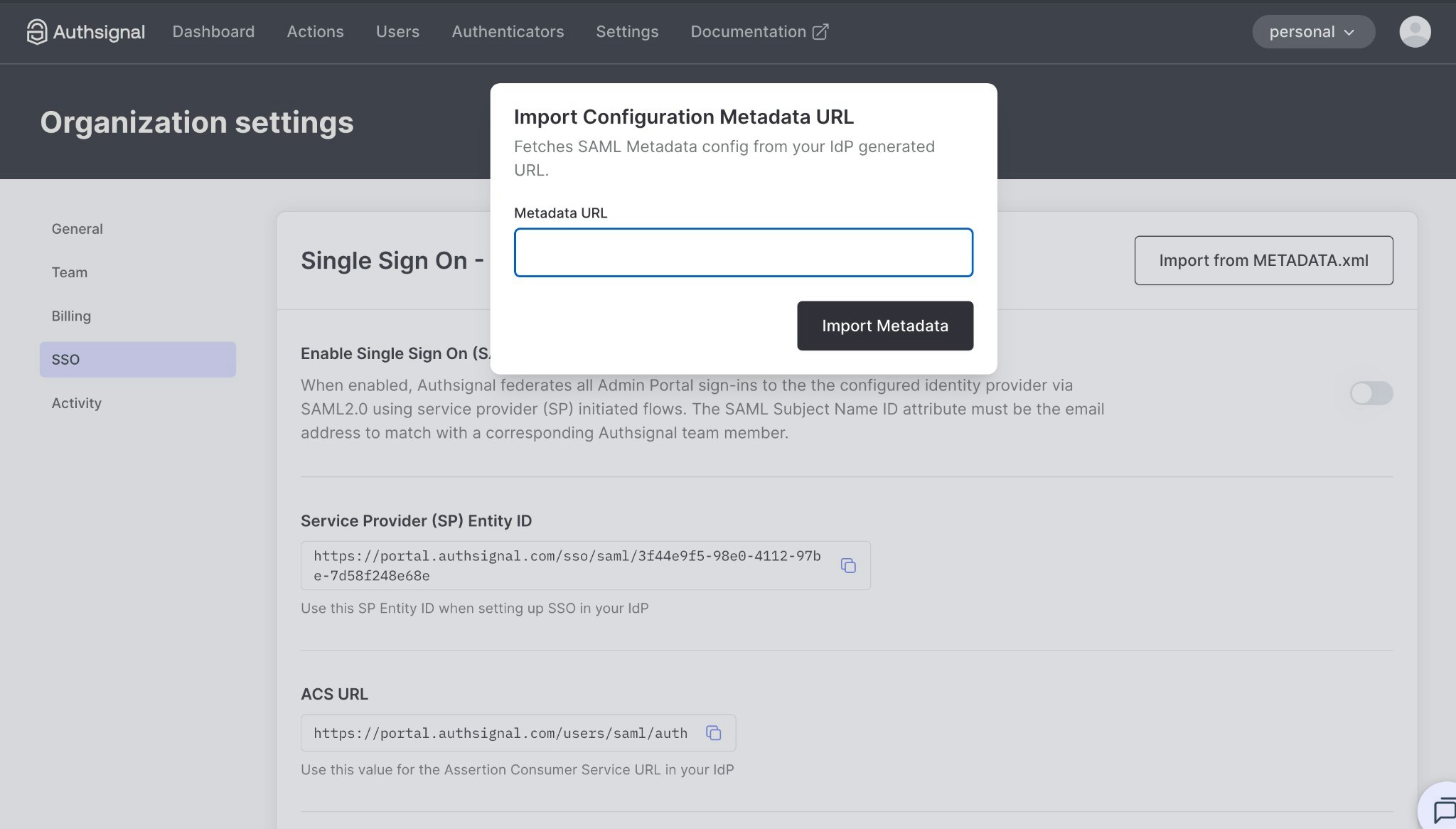1456x829 pixels.
Task: Click the Import Metadata button
Action: pyautogui.click(x=884, y=326)
